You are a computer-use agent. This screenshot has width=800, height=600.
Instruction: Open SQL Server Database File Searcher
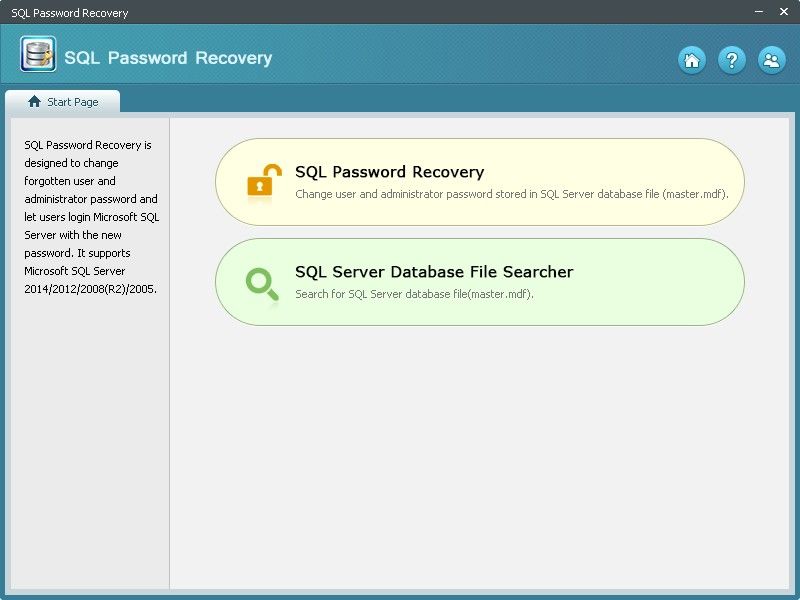click(x=480, y=282)
